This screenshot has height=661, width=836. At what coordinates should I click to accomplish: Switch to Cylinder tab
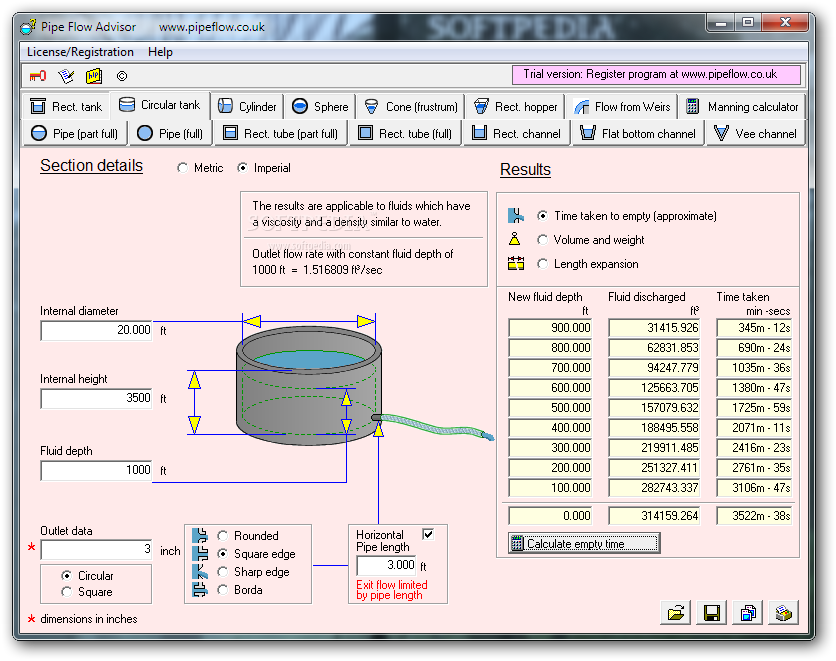click(x=247, y=107)
